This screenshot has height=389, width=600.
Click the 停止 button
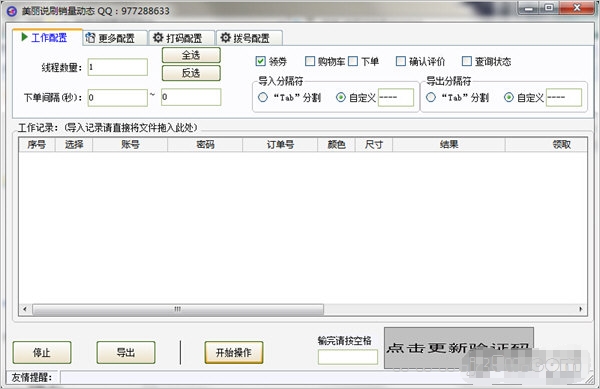(x=42, y=352)
